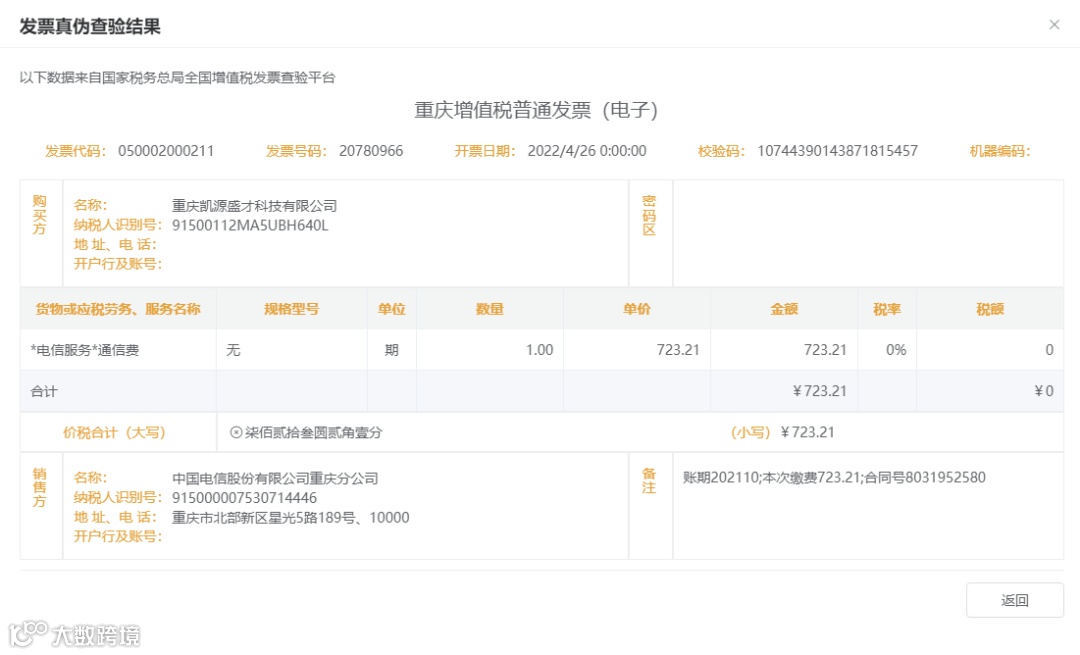Click the 金额 column header

tap(784, 309)
